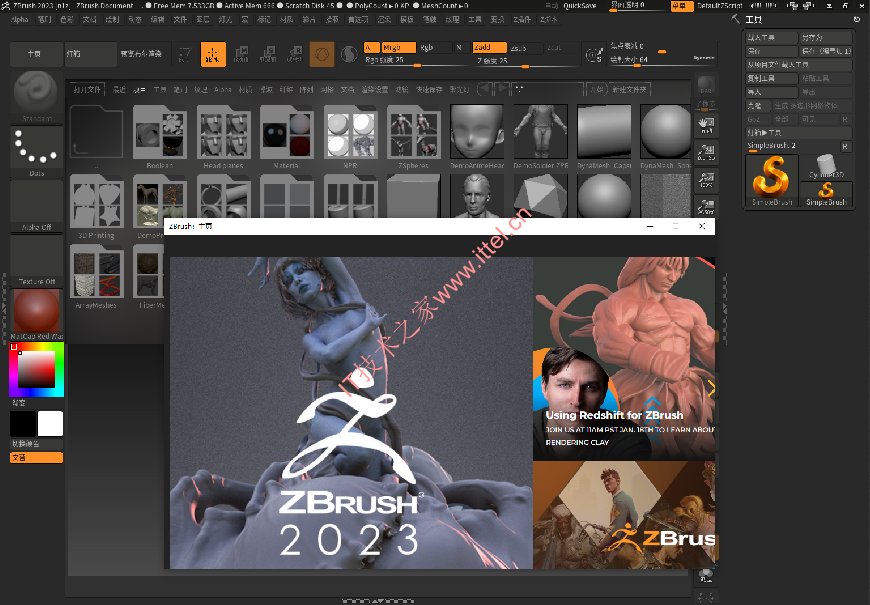Click the AAHalf icon on right shelf
The width and height of the screenshot is (870, 605).
click(706, 206)
